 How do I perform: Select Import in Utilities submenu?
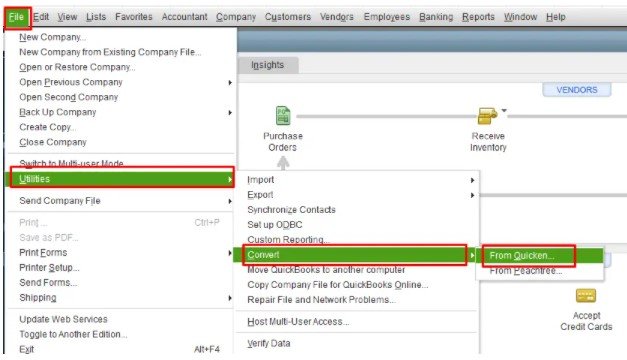[x=261, y=180]
